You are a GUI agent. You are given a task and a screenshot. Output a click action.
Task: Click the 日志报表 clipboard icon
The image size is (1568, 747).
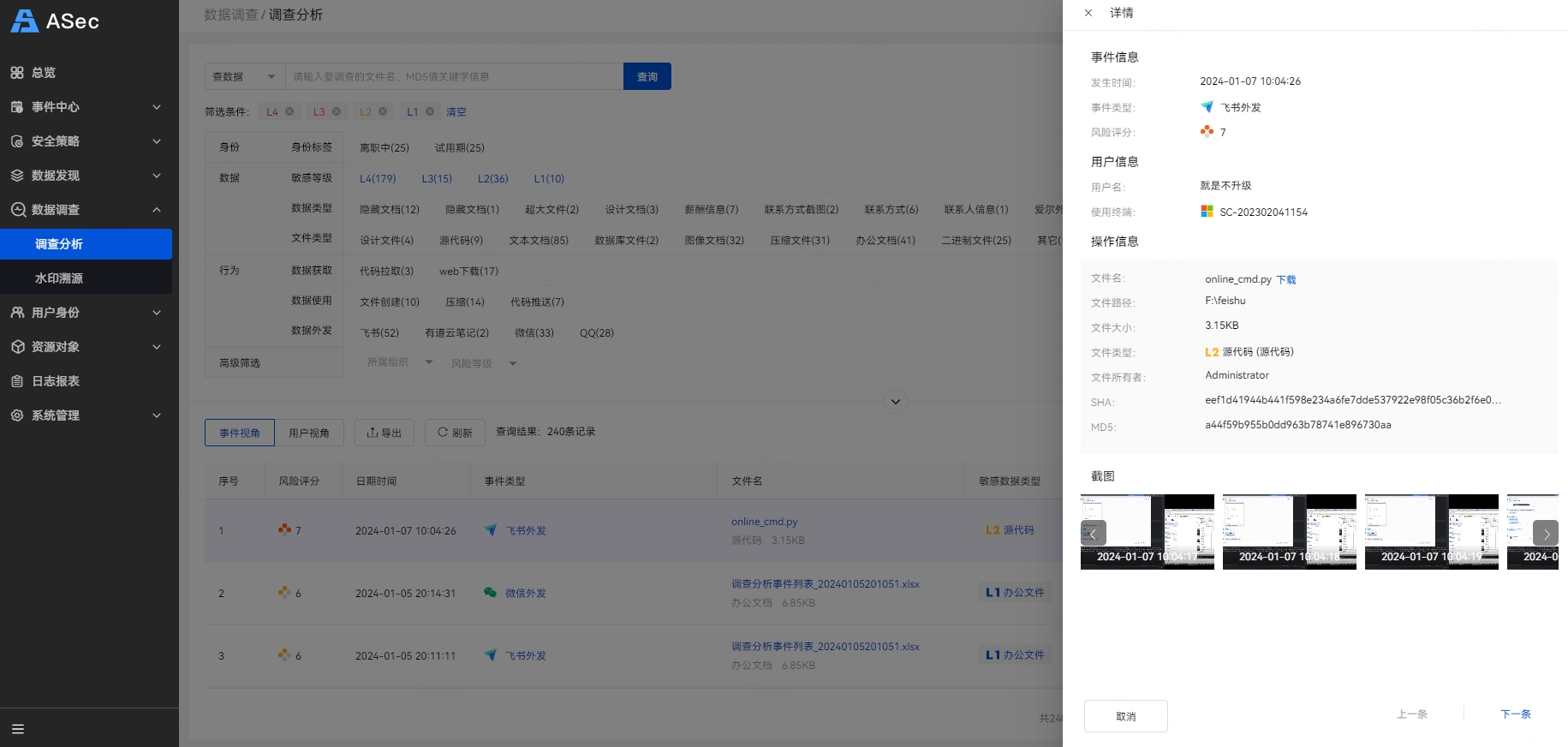click(x=17, y=381)
